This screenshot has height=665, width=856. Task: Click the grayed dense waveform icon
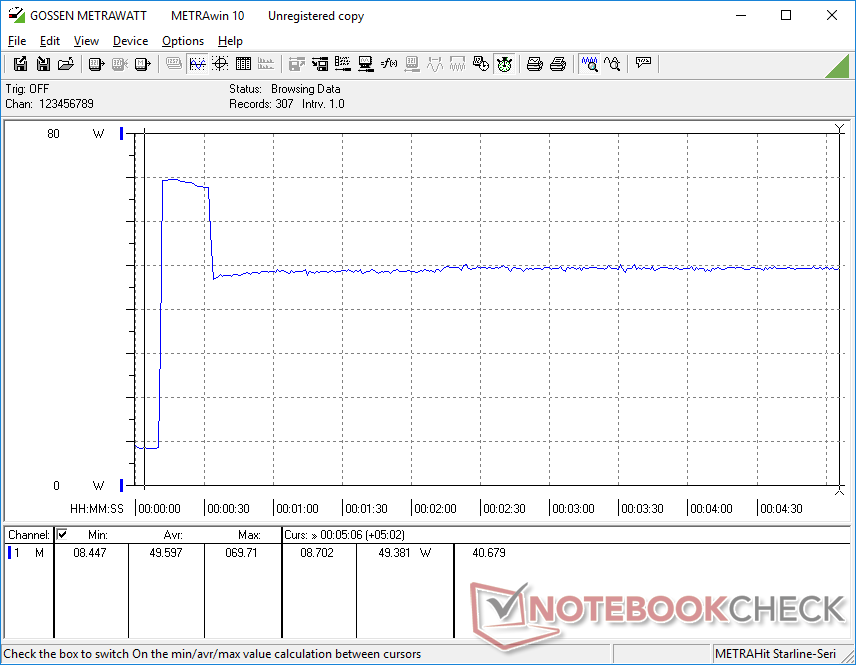click(457, 64)
